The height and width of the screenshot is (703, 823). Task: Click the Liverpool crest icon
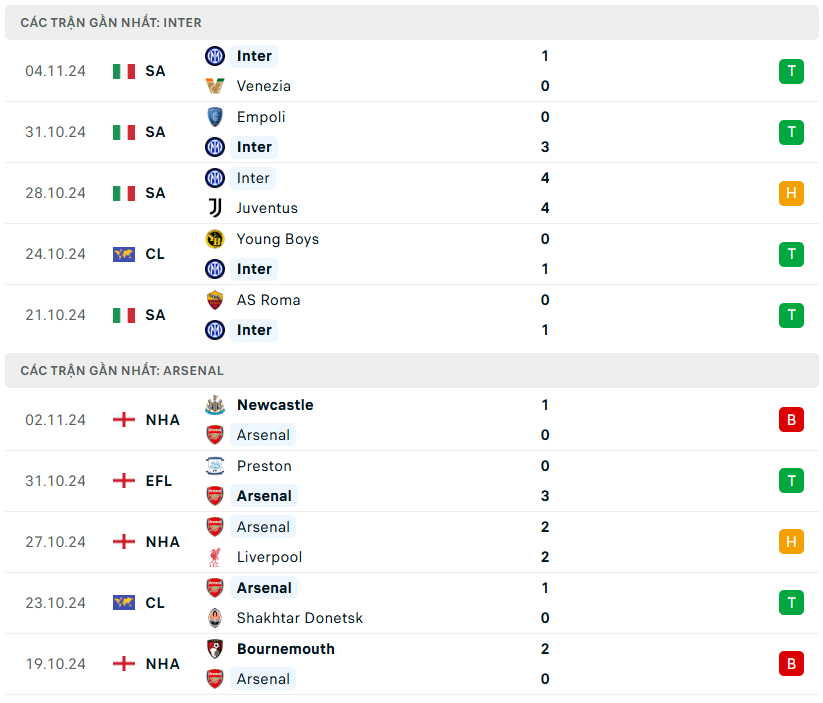coord(215,557)
